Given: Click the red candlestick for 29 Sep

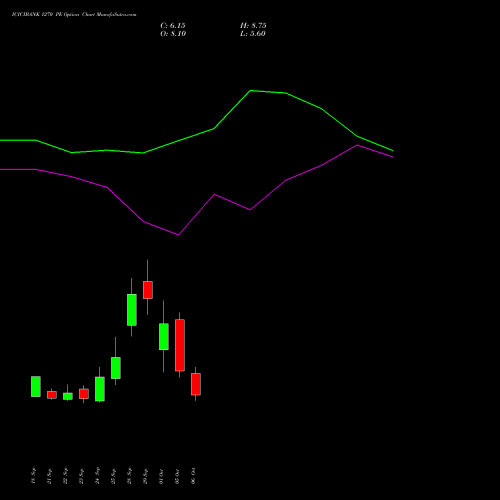Looking at the screenshot, I should [148, 290].
